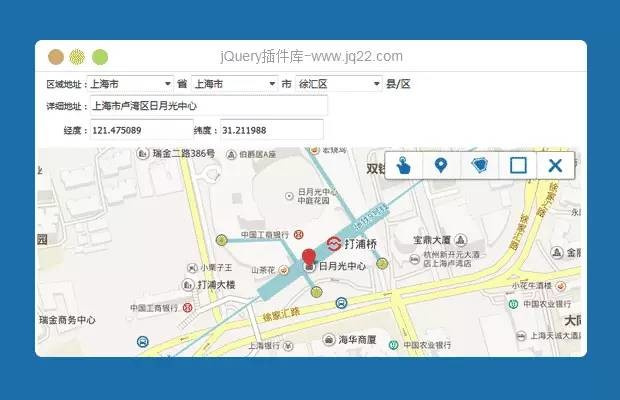Click the 海华商厦 map icon
Screen dimensions: 620x400
[x=329, y=340]
